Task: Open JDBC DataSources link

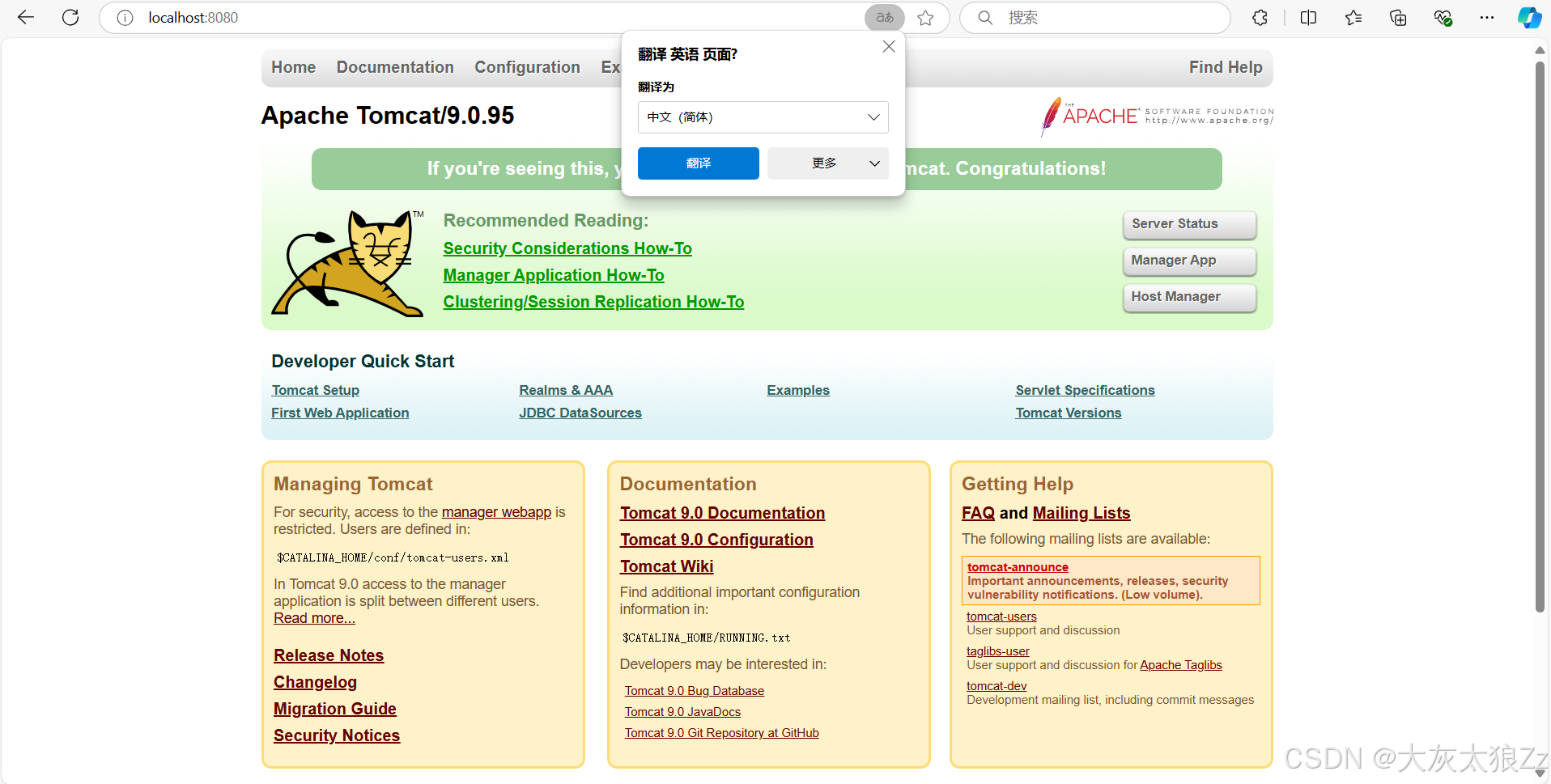Action: tap(580, 413)
